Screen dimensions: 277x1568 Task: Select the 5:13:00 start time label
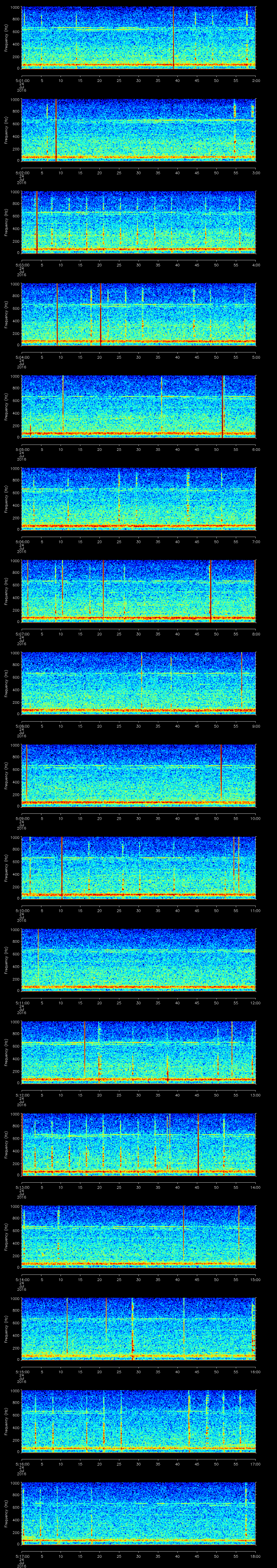(x=22, y=1187)
